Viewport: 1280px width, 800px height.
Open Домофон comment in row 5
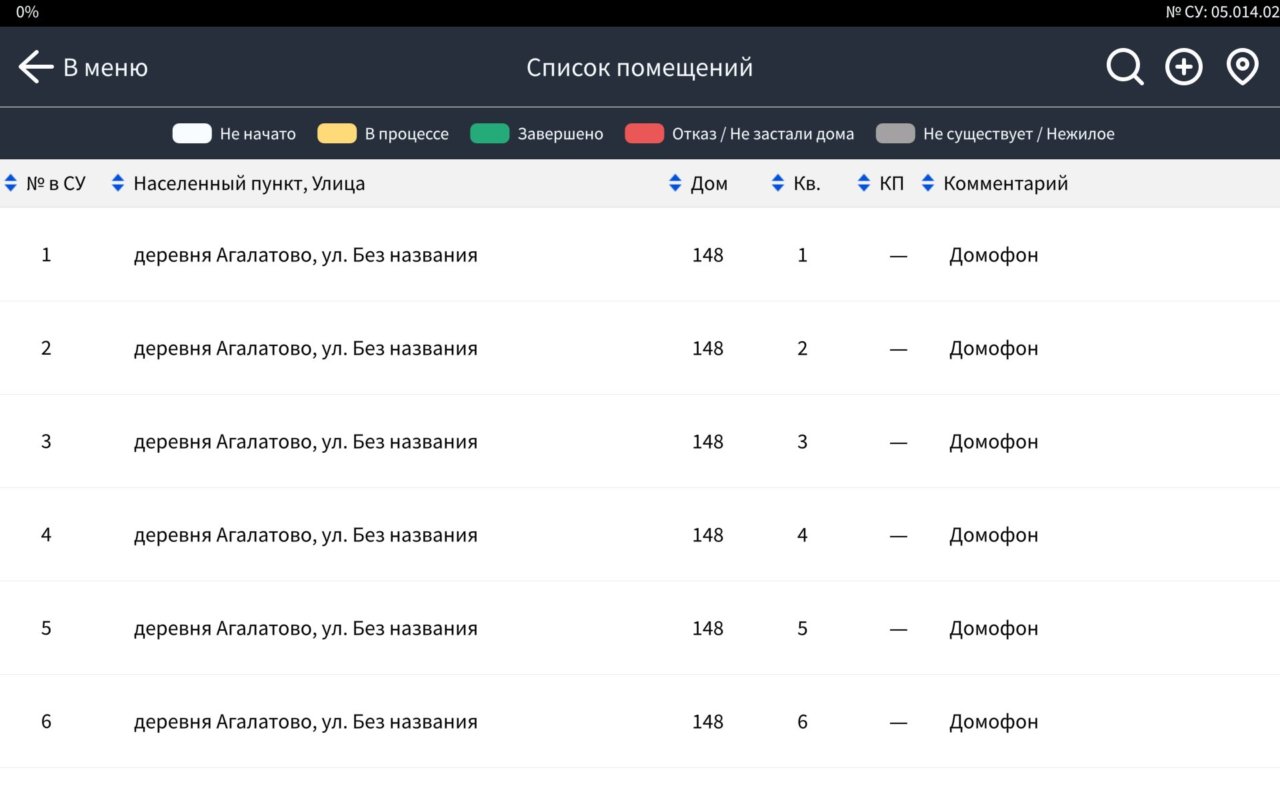[x=993, y=629]
